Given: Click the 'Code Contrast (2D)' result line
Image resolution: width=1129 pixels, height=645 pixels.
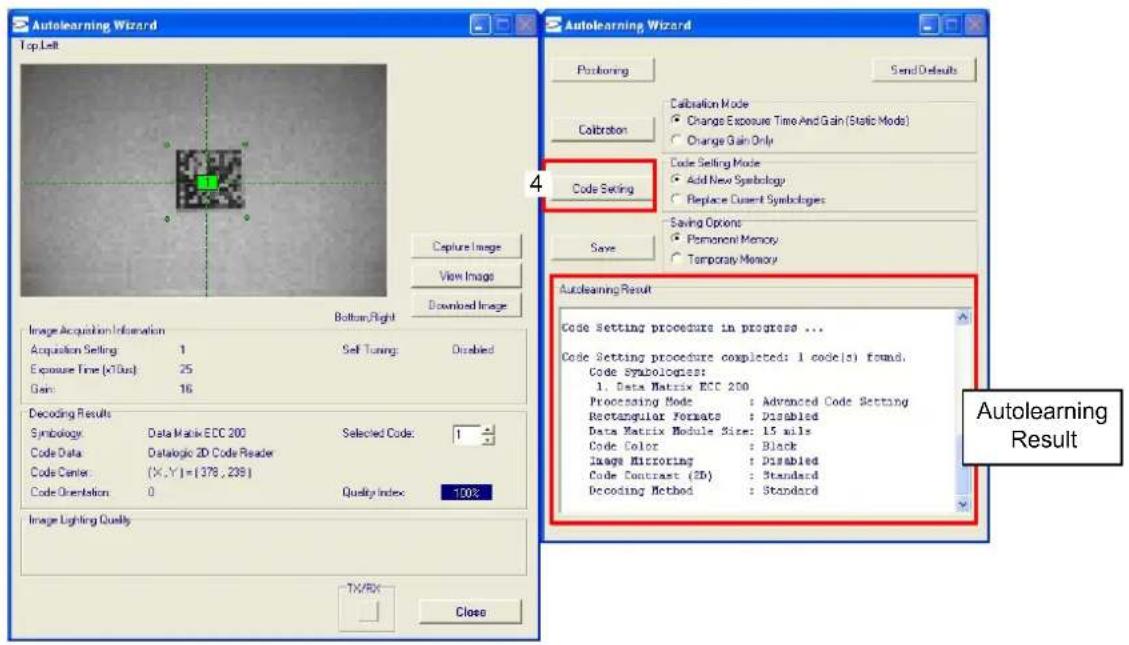Looking at the screenshot, I should pyautogui.click(x=703, y=476).
